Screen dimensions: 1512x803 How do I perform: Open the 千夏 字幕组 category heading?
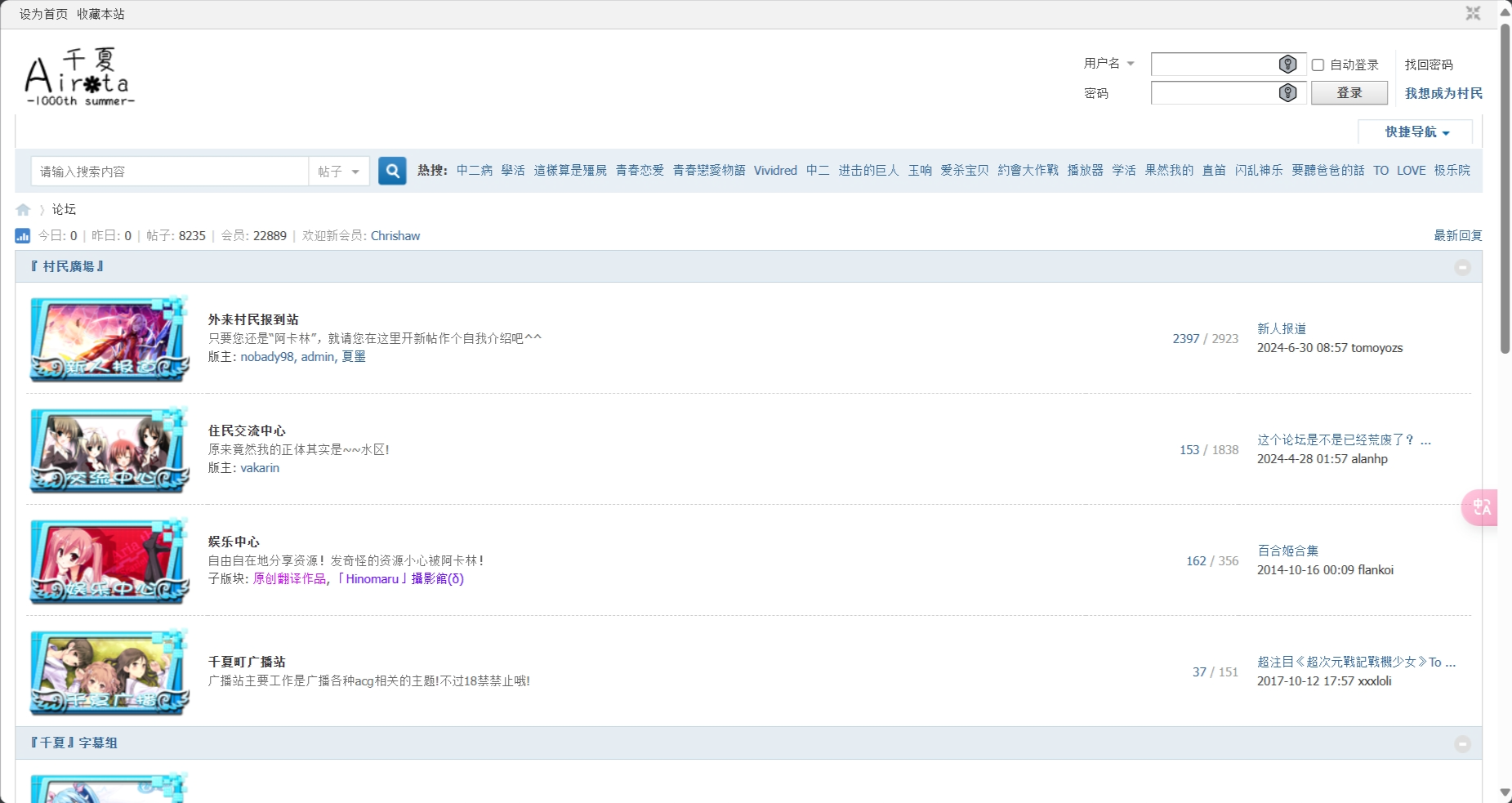click(x=74, y=743)
